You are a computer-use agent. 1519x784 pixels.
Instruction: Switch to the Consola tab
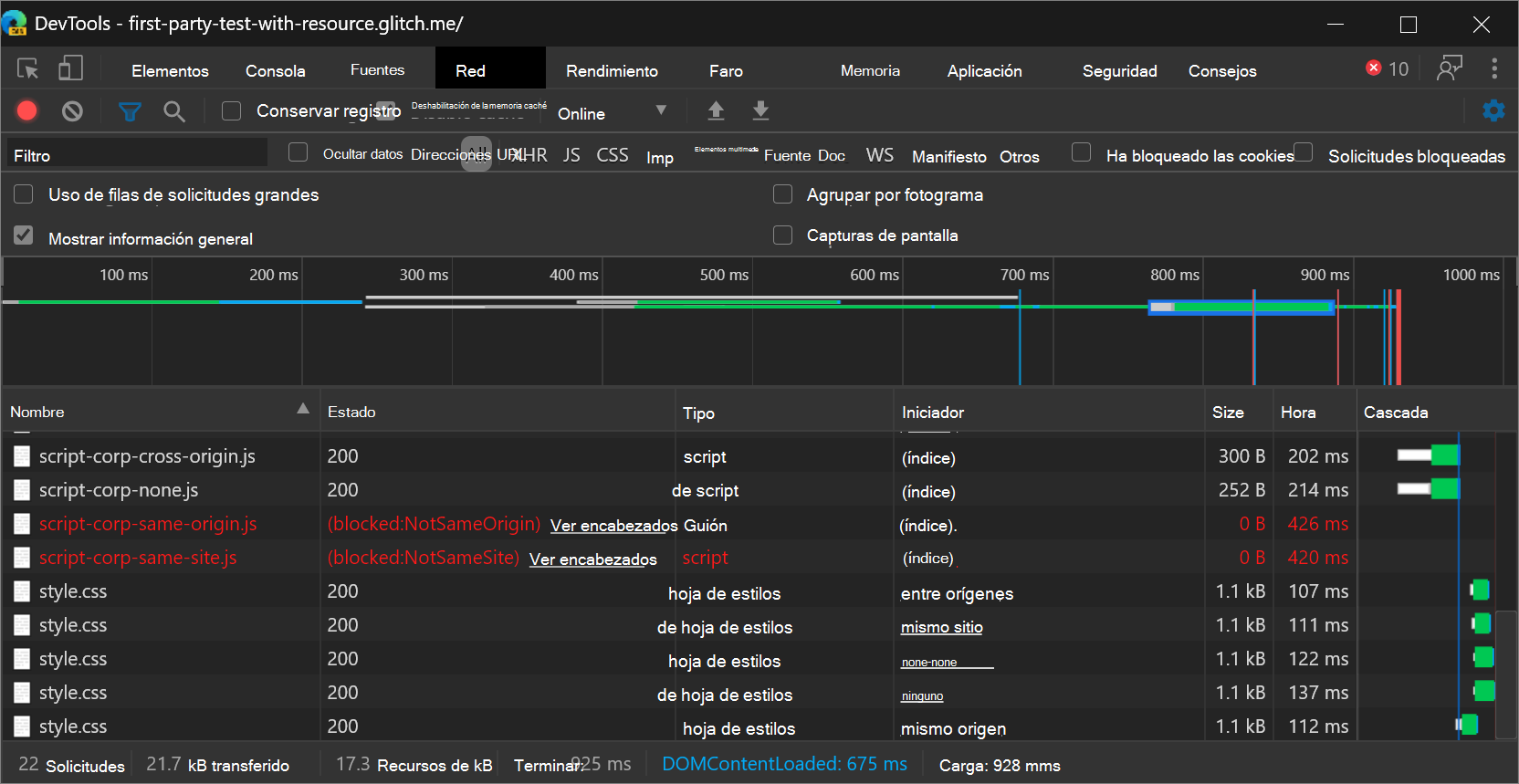[x=276, y=71]
